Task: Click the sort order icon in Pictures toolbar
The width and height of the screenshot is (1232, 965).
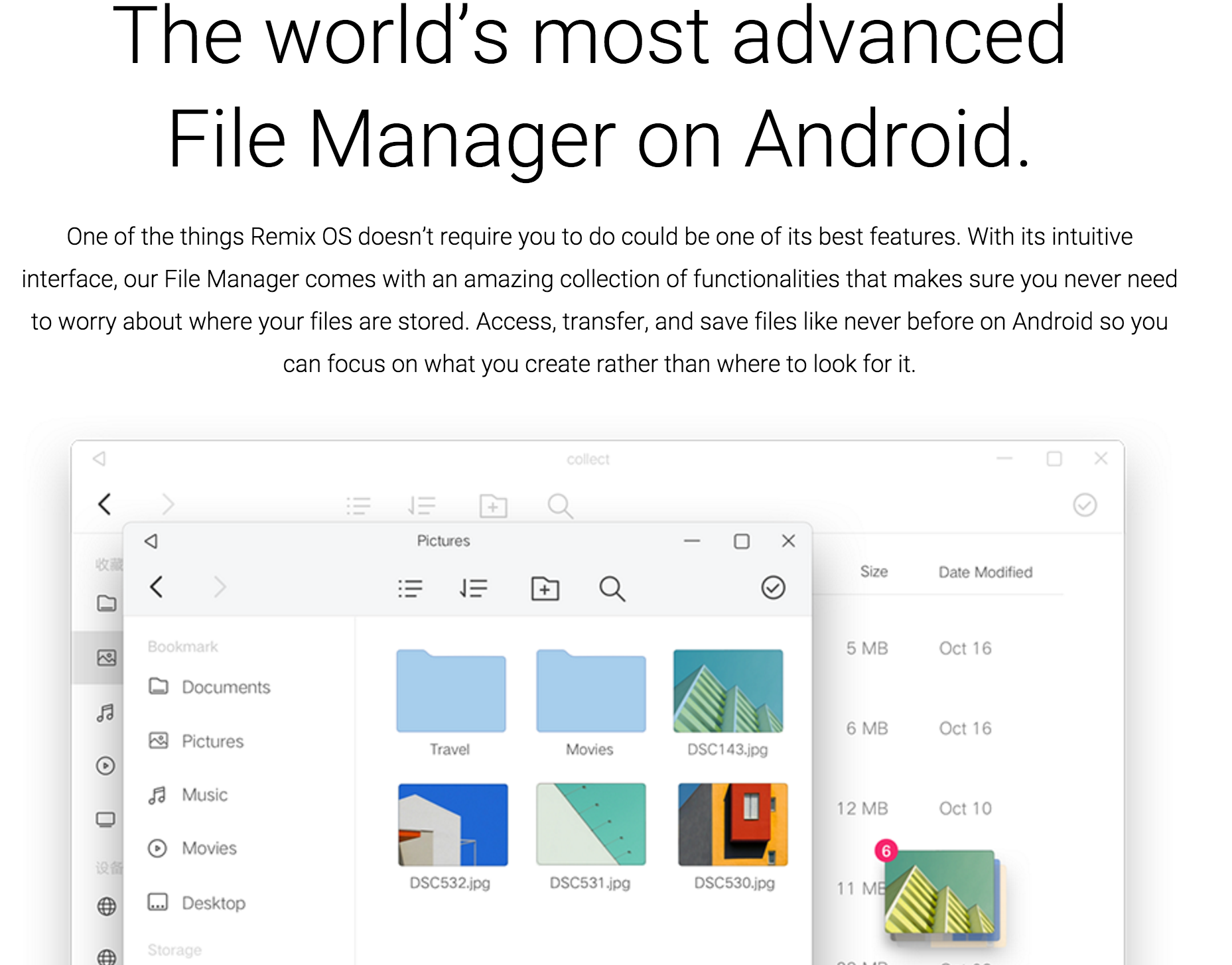Action: [474, 588]
